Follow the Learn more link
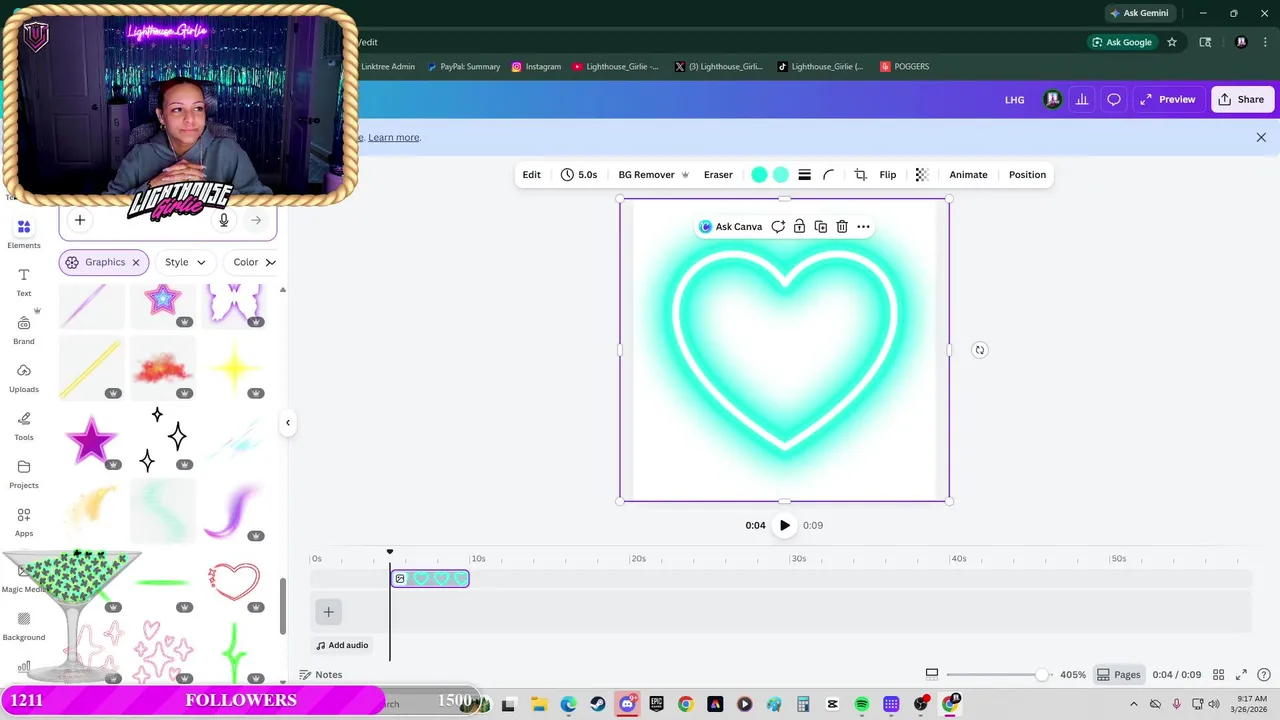 click(x=394, y=137)
